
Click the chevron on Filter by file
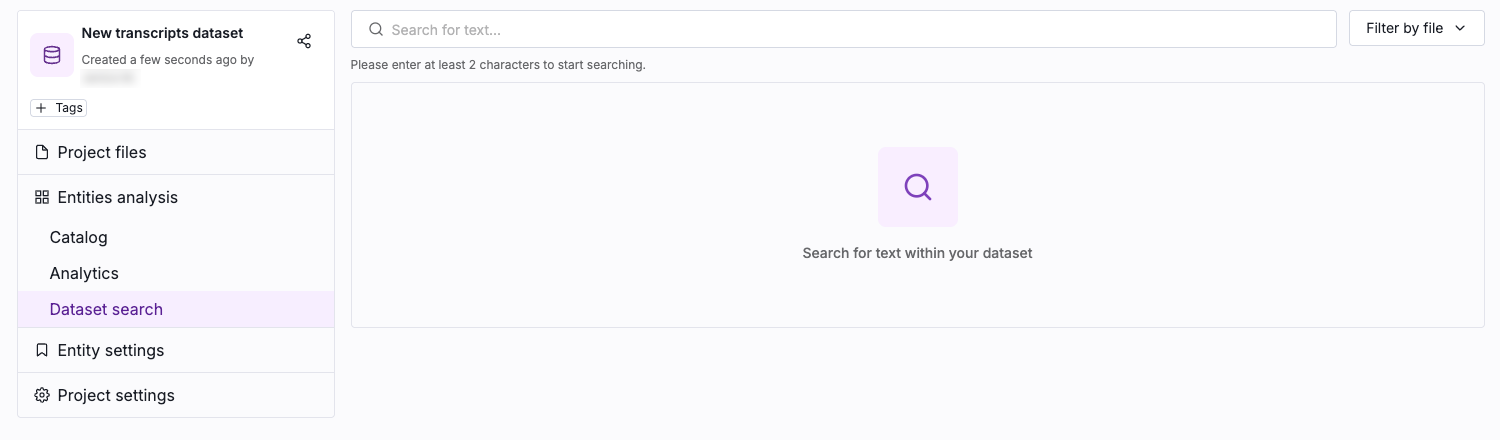(x=1460, y=28)
